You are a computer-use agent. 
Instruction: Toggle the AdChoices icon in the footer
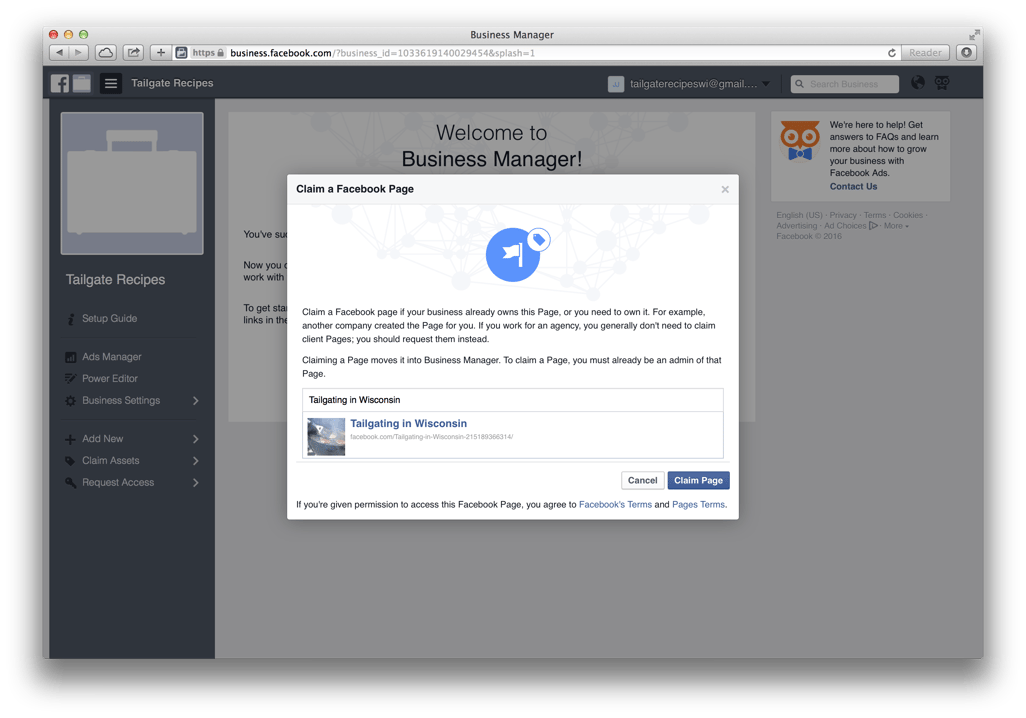874,225
